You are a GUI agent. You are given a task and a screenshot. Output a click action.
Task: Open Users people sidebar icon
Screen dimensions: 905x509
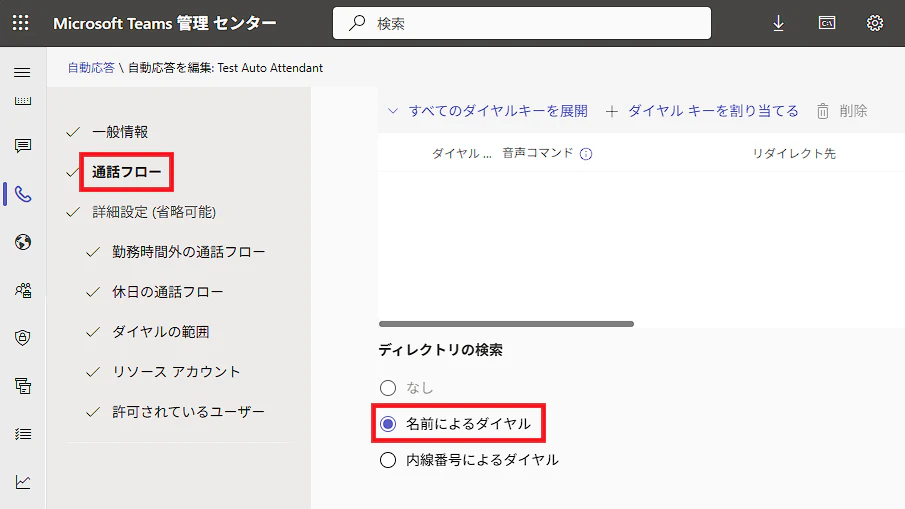coord(23,290)
